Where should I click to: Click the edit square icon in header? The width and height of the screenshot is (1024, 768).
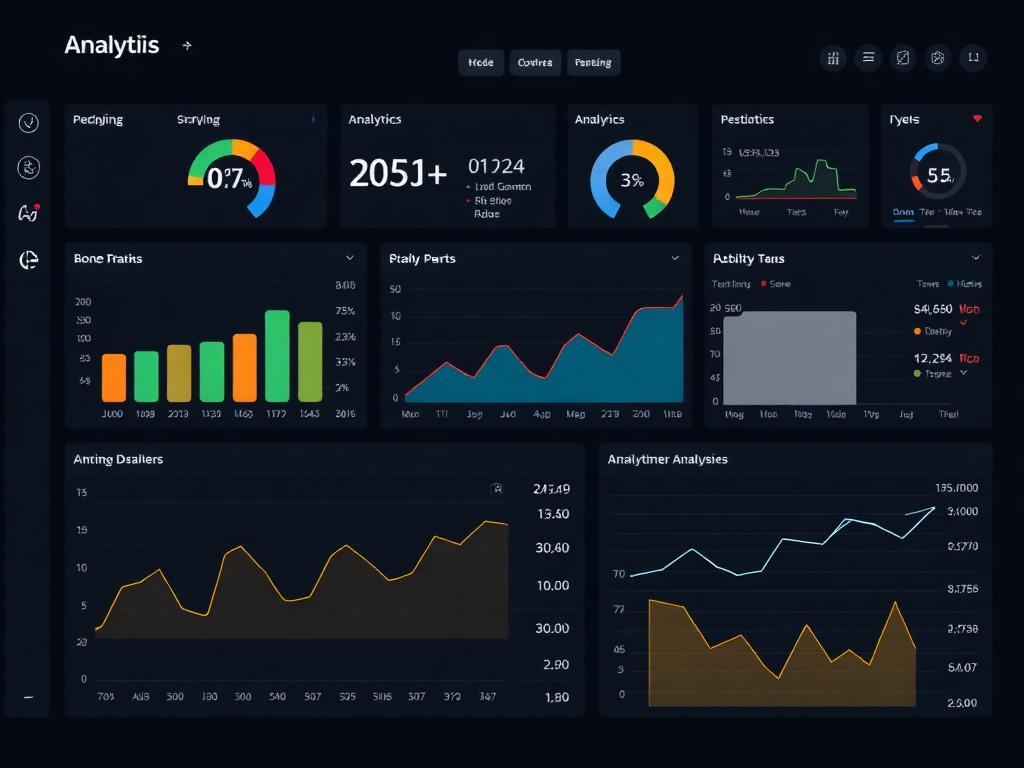903,58
